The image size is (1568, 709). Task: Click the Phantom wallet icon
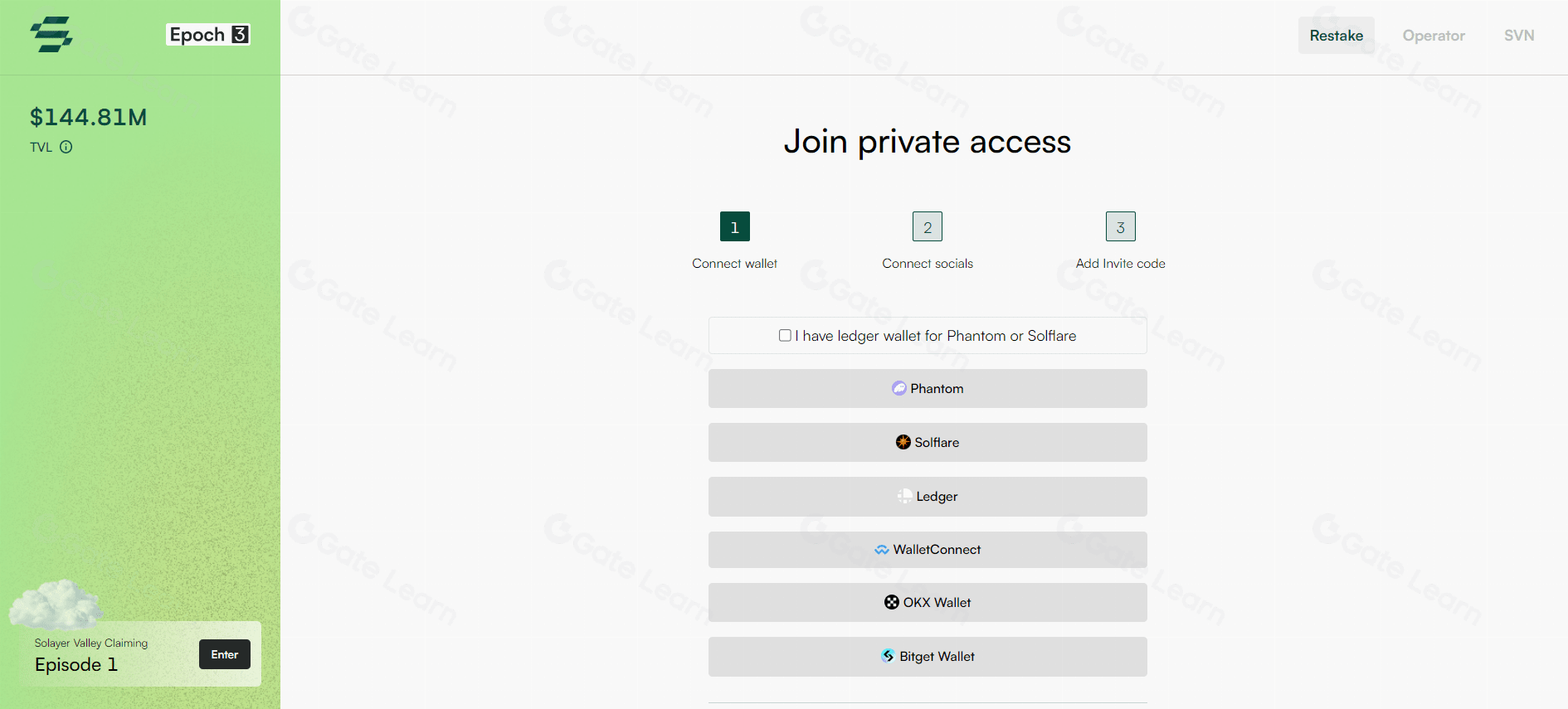[899, 388]
